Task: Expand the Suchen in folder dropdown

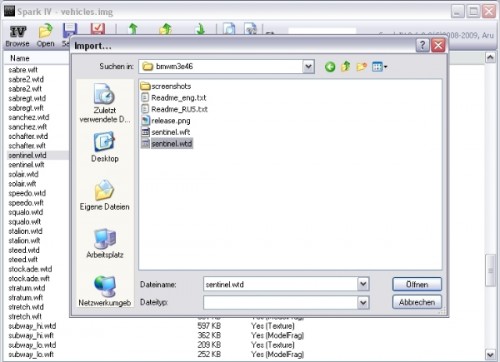Action: (308, 67)
